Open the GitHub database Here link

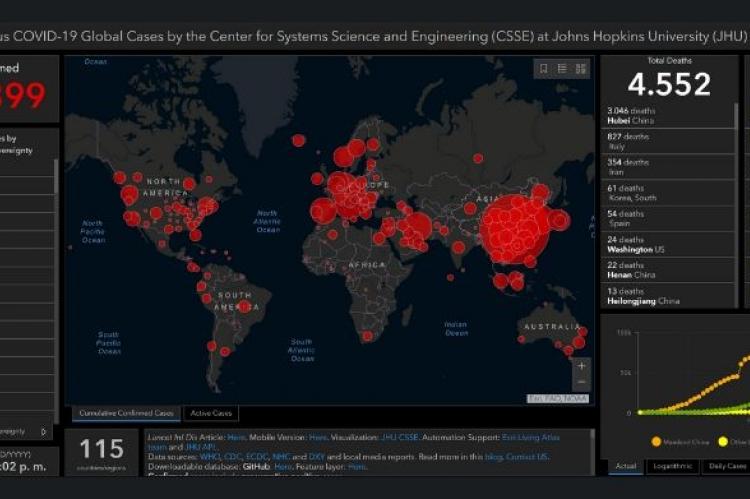[283, 466]
